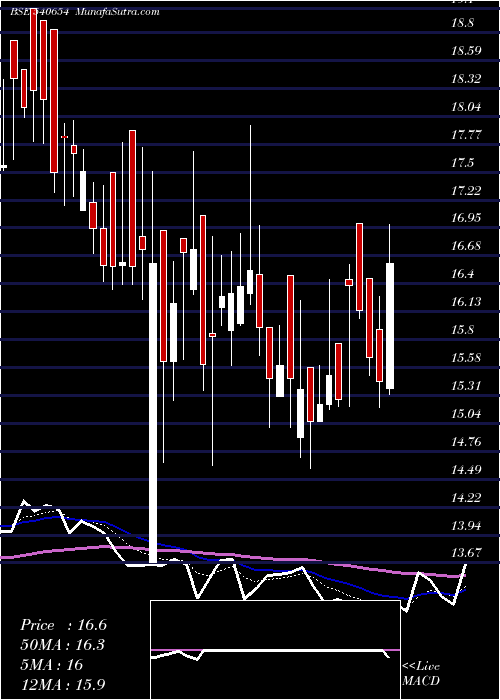Click the 50MA : 16.3 readout
Viewport: 500px width, 700px height.
pos(63,645)
